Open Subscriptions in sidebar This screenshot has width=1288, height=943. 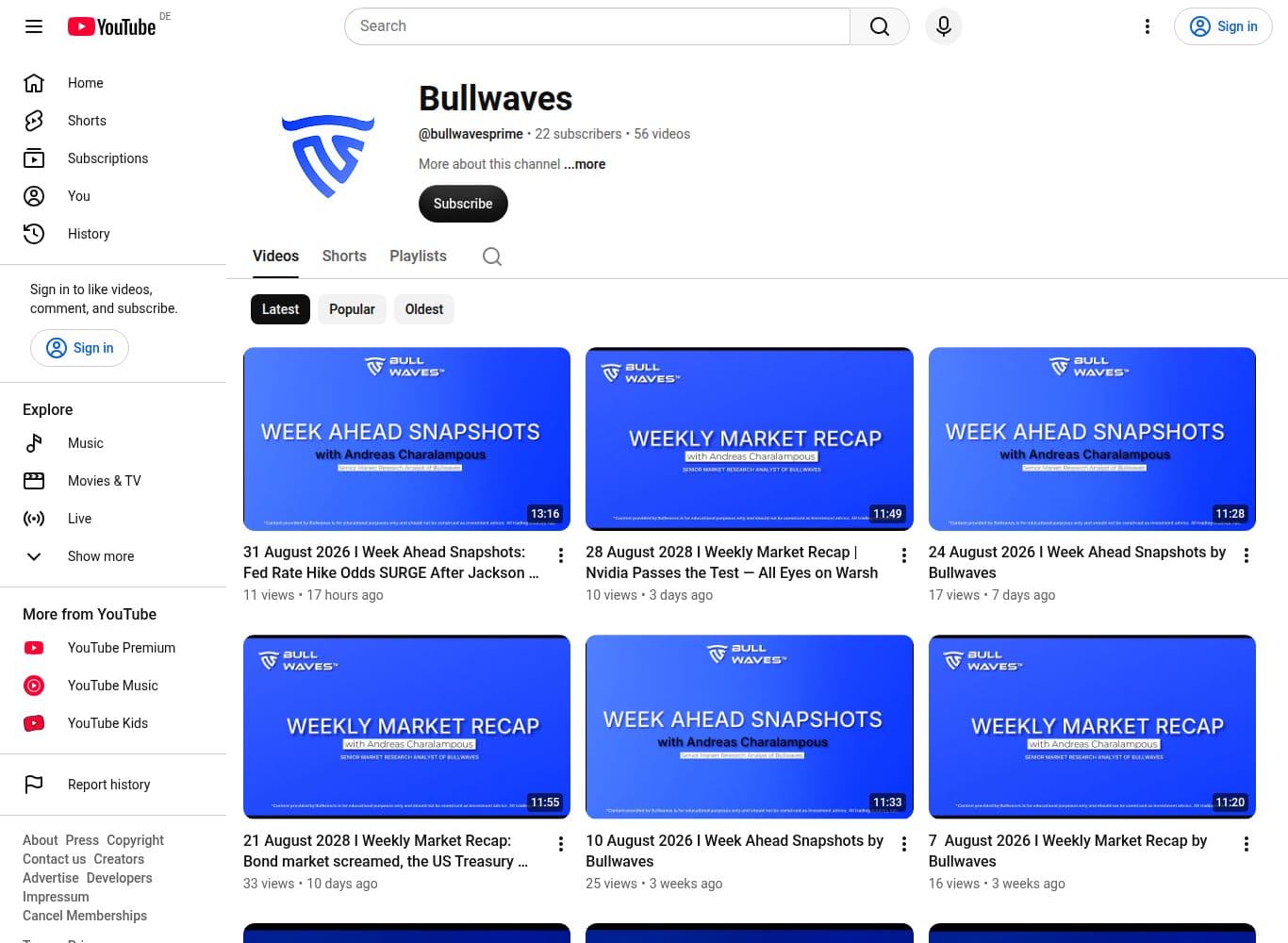[113, 158]
